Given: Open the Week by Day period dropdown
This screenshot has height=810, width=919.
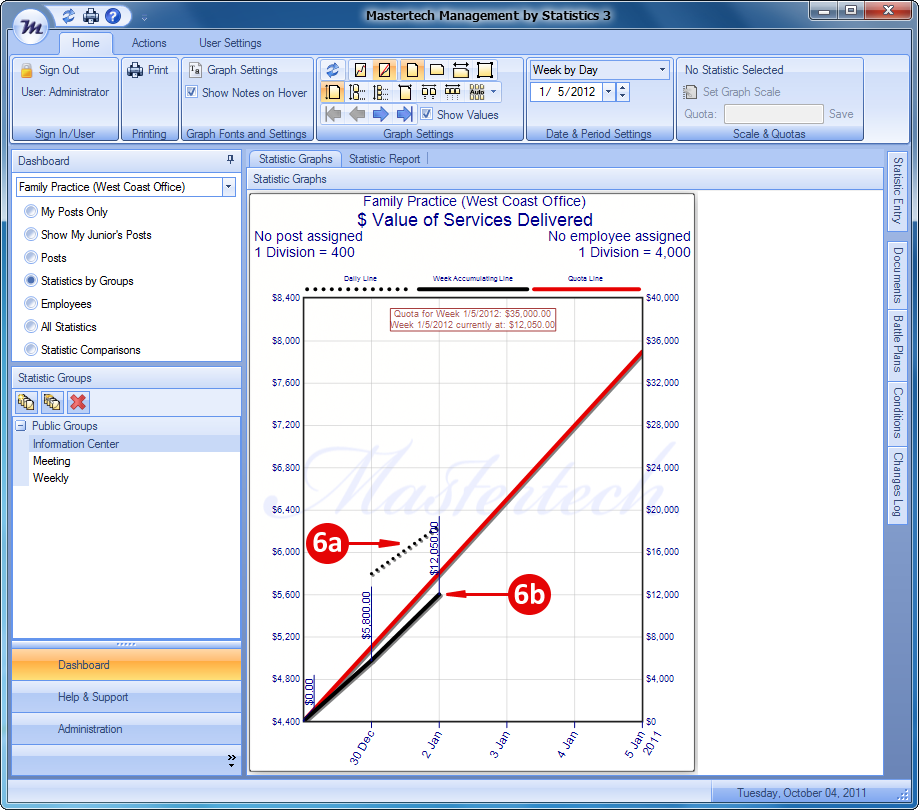Looking at the screenshot, I should coord(662,70).
